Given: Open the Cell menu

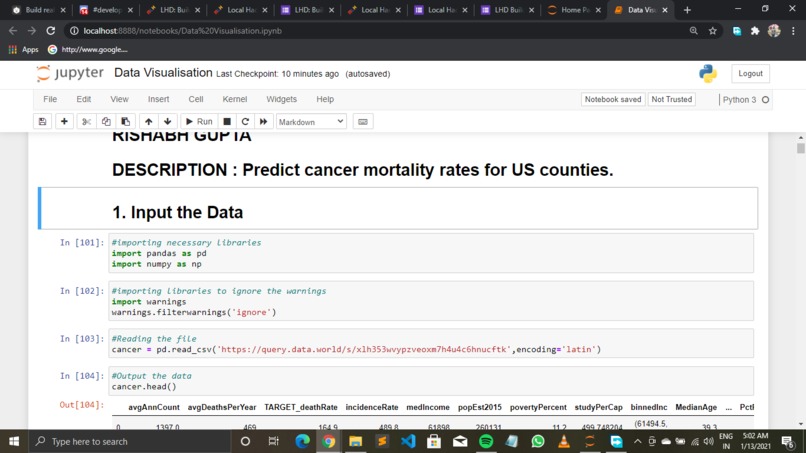Looking at the screenshot, I should 196,99.
